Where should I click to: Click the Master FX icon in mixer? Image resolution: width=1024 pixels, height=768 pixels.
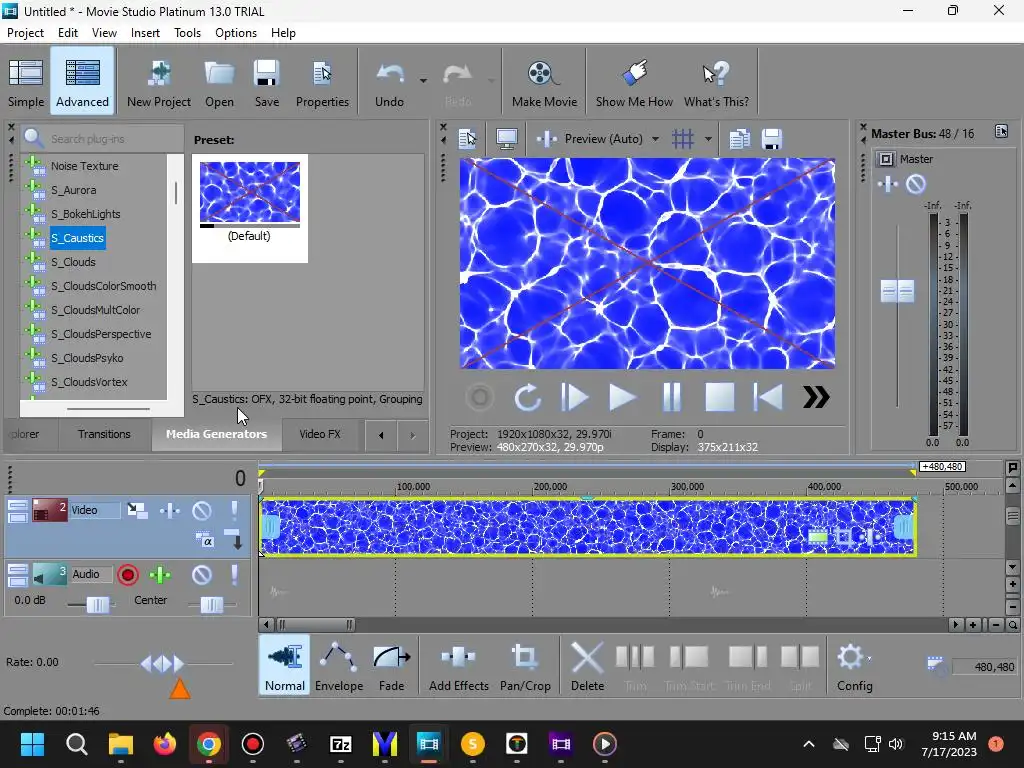click(x=888, y=184)
